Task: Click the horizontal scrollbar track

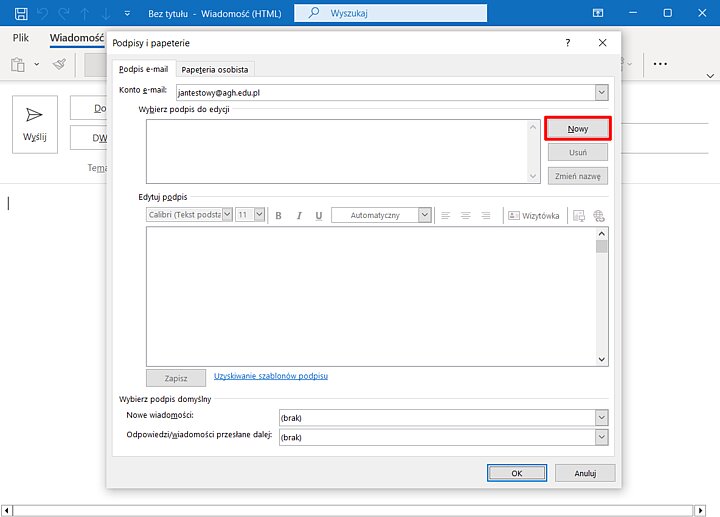Action: 353,511
